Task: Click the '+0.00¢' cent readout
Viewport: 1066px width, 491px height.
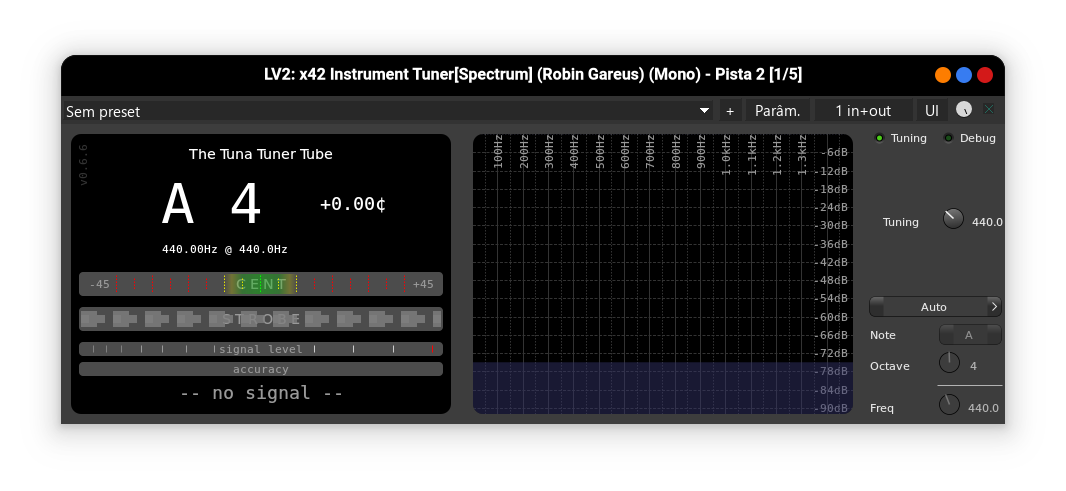Action: pyautogui.click(x=353, y=204)
